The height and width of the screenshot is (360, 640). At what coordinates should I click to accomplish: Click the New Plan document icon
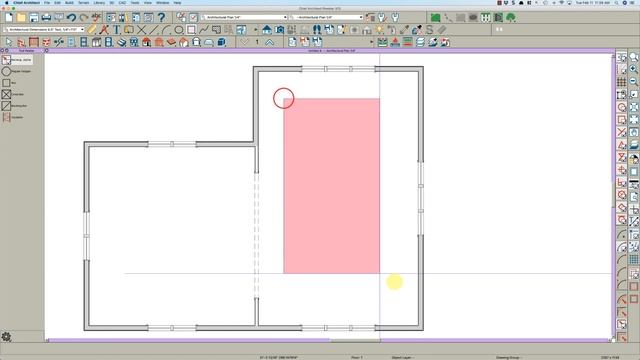pos(9,18)
